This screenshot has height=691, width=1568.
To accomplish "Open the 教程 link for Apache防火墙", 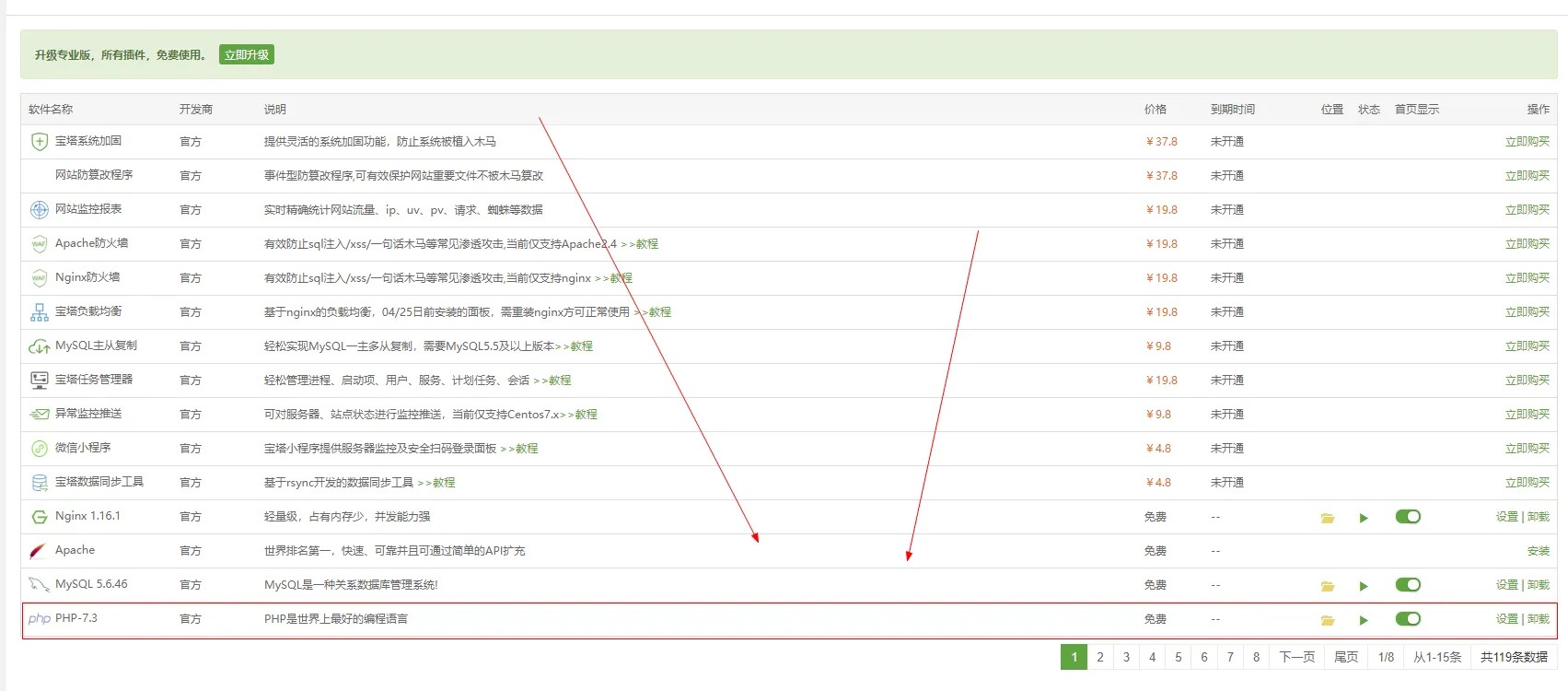I will (640, 244).
